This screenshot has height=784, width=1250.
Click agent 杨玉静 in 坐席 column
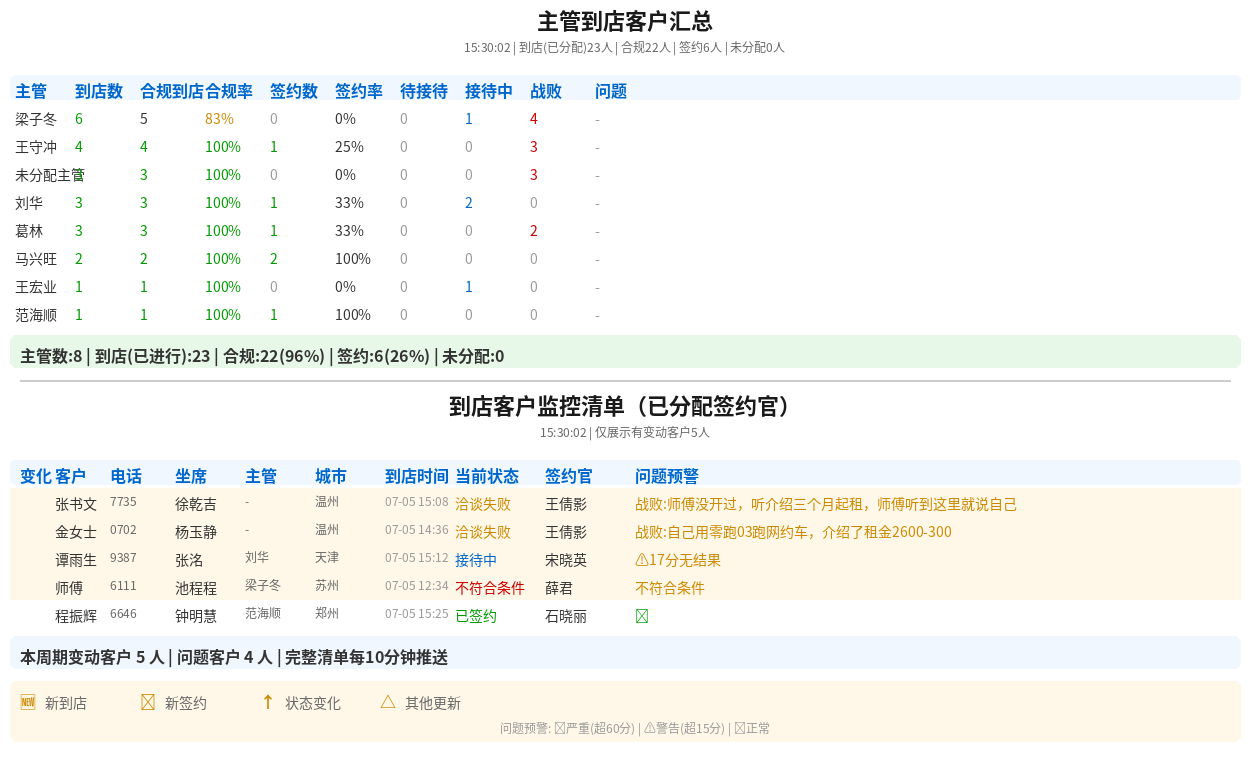(x=196, y=532)
